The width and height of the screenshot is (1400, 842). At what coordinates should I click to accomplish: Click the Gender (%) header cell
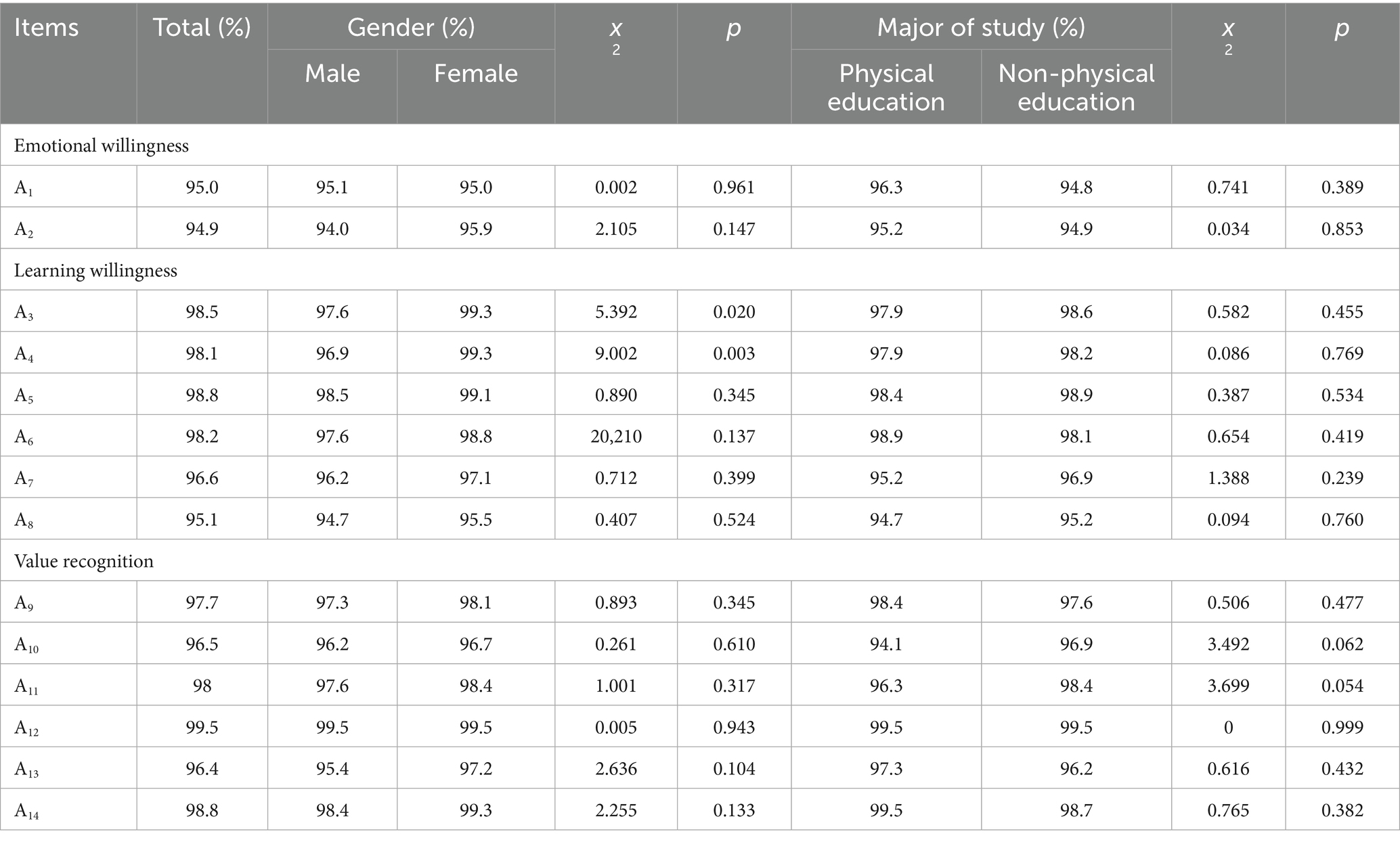point(411,28)
